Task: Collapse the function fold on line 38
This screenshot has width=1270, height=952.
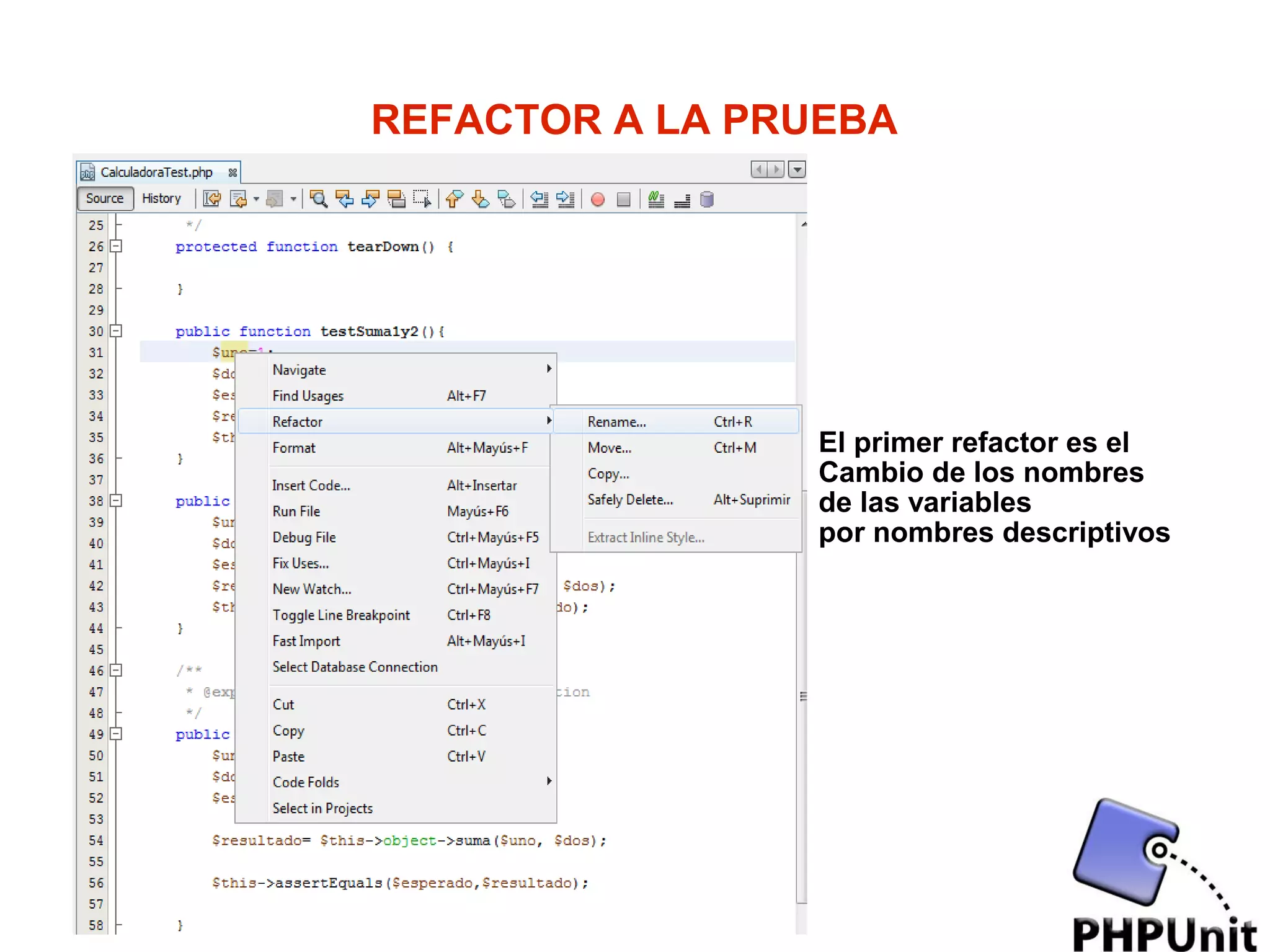Action: [116, 500]
